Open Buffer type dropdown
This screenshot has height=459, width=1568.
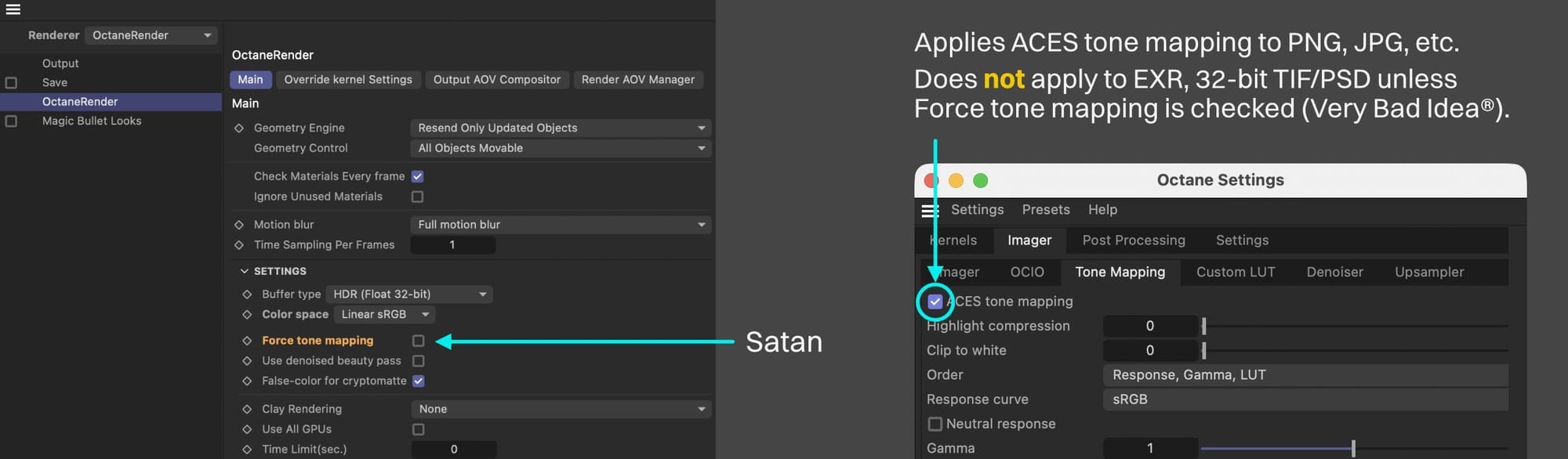tap(409, 295)
